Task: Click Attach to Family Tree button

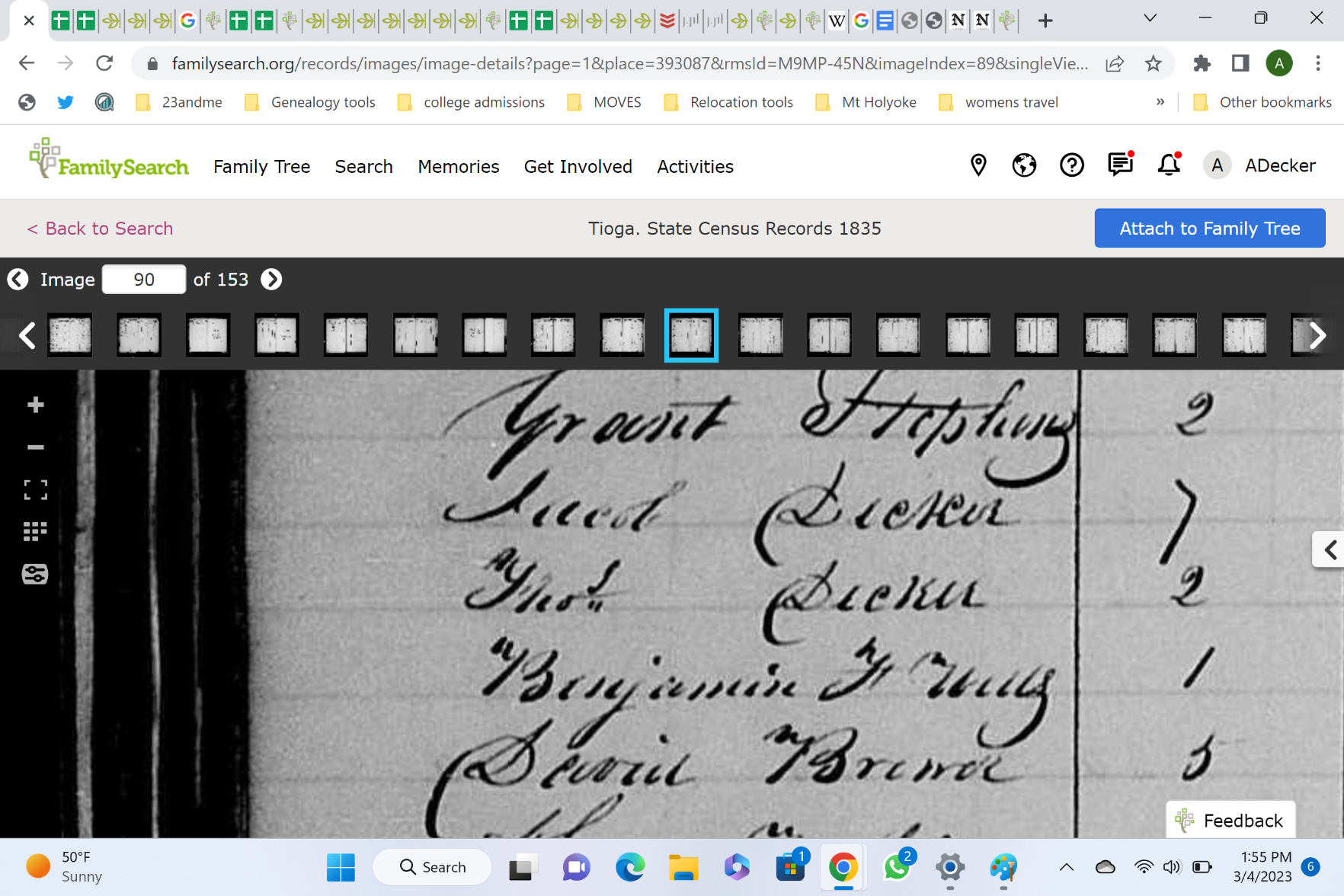Action: coord(1210,228)
